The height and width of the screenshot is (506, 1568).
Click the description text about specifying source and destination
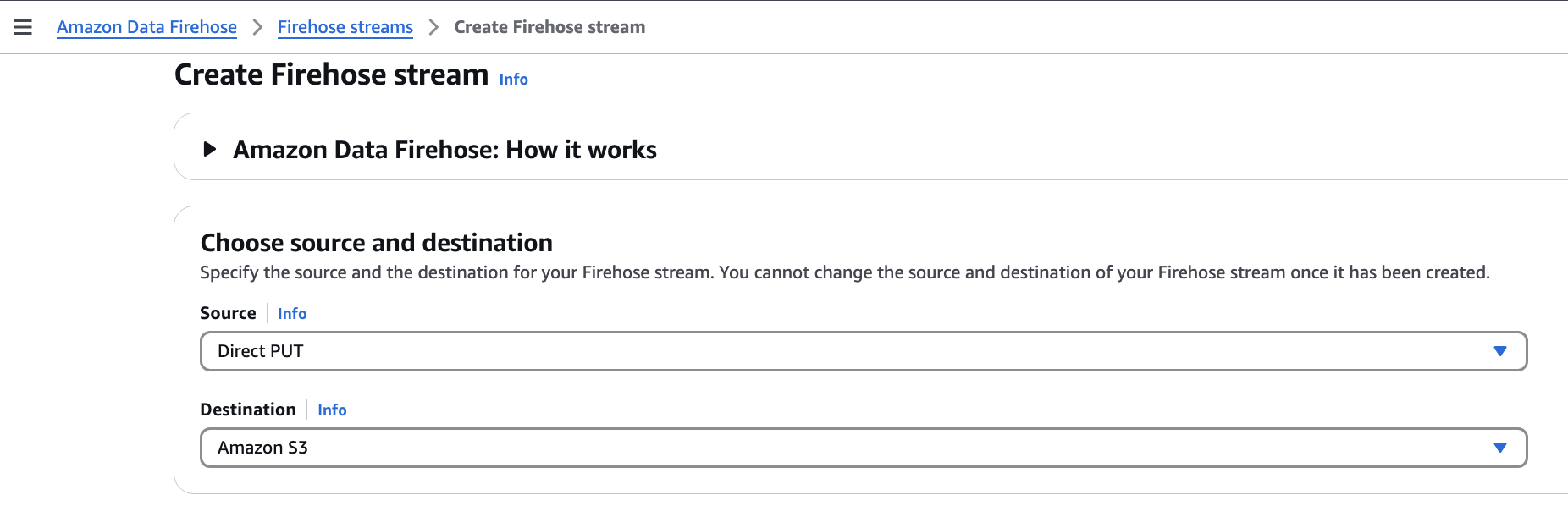click(x=844, y=272)
